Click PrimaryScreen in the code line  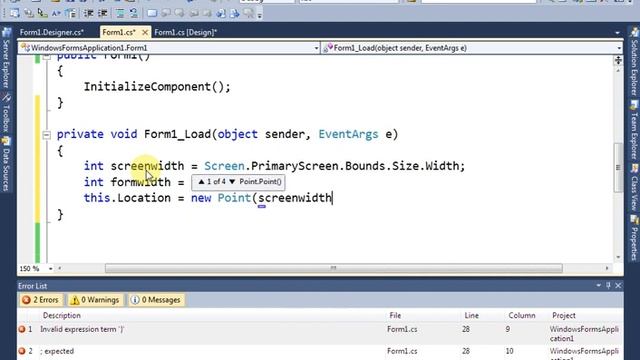(x=294, y=166)
